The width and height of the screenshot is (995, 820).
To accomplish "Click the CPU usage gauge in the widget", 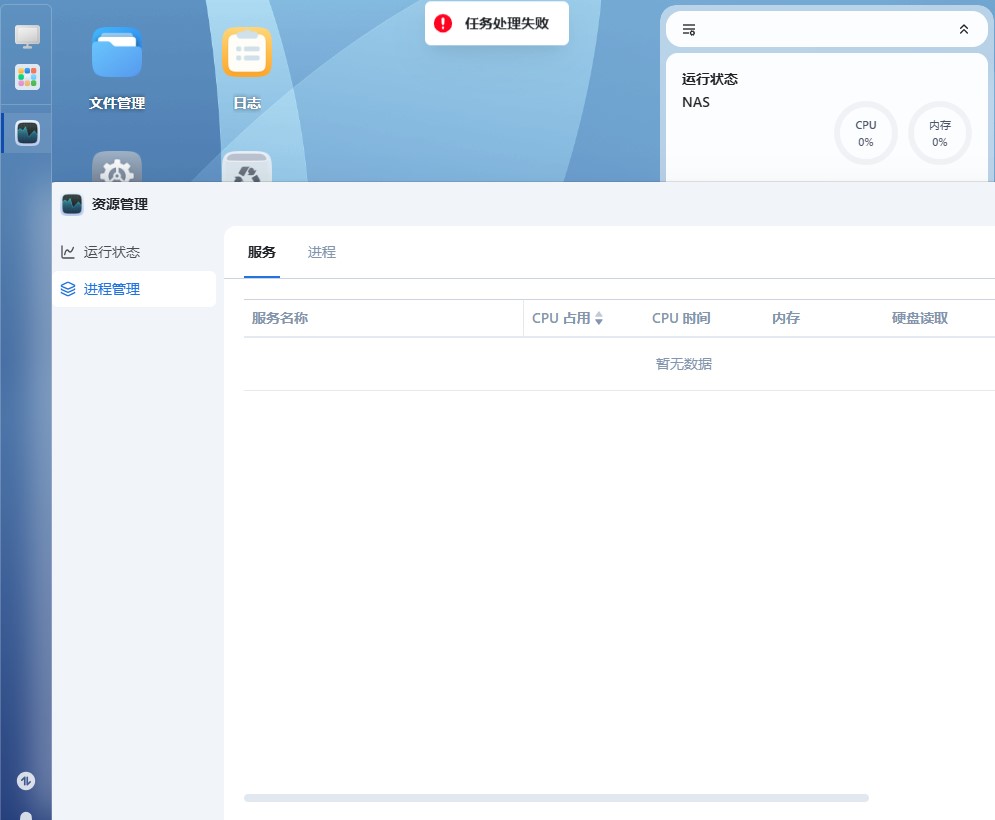I will (866, 133).
